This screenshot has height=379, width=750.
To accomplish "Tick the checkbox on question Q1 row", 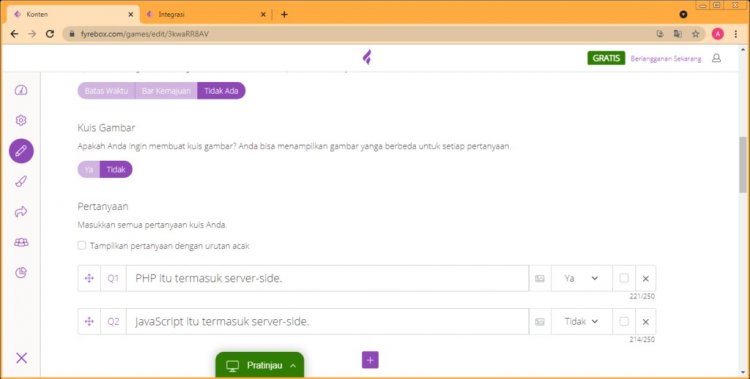I will (x=624, y=278).
